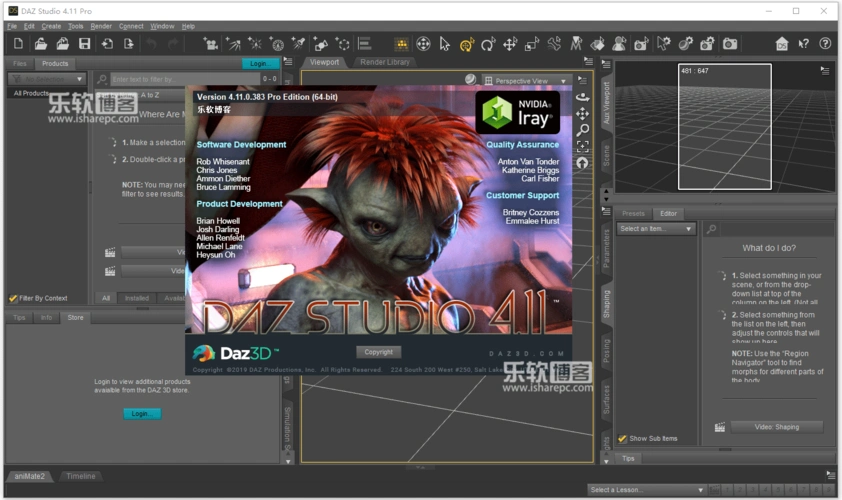Open a file with the Open folder icon
This screenshot has width=842, height=500.
[41, 44]
